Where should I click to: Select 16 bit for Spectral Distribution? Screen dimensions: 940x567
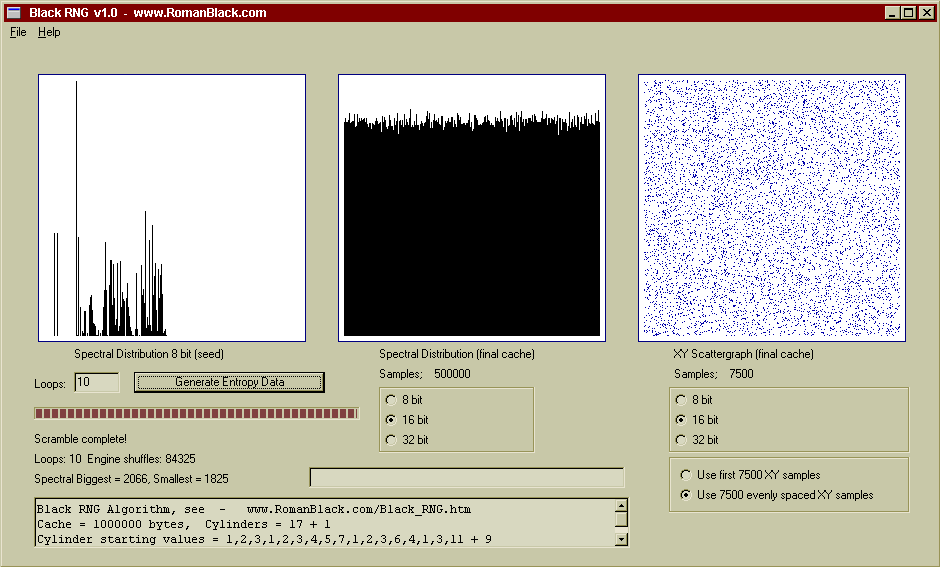[x=390, y=420]
